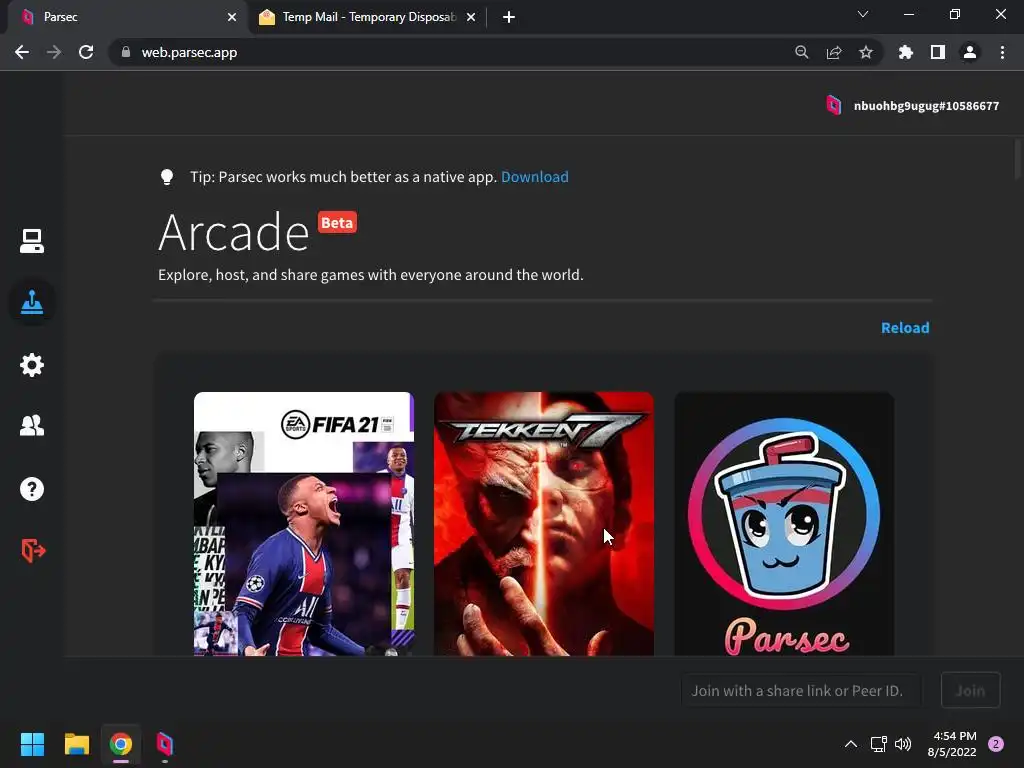Click the Reload link for Arcade
The width and height of the screenshot is (1024, 768).
pyautogui.click(x=905, y=328)
